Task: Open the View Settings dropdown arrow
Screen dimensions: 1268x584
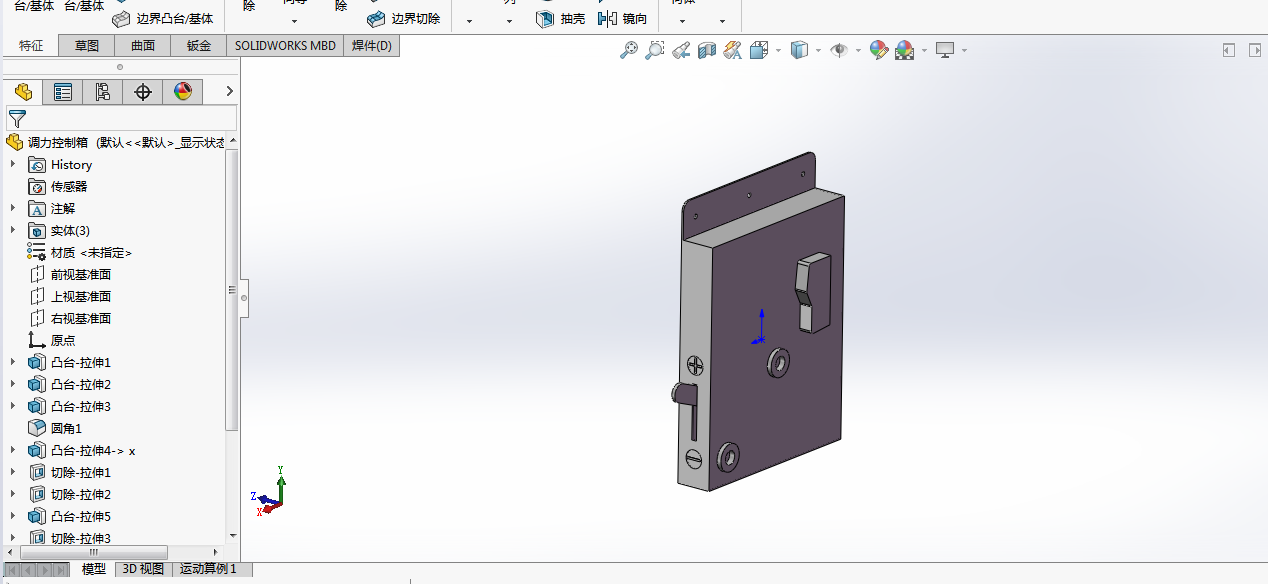Action: (x=964, y=50)
